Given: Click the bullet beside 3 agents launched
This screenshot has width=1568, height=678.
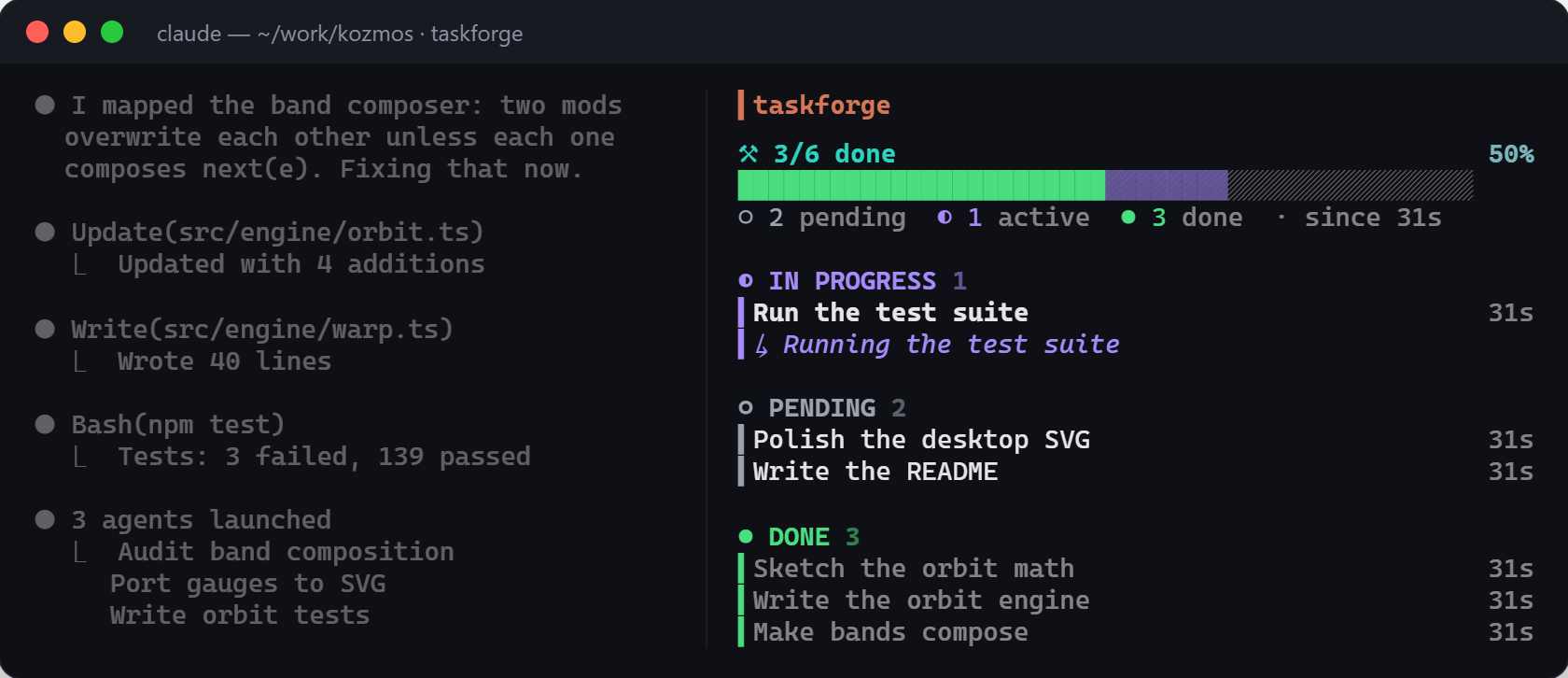Looking at the screenshot, I should [x=45, y=519].
